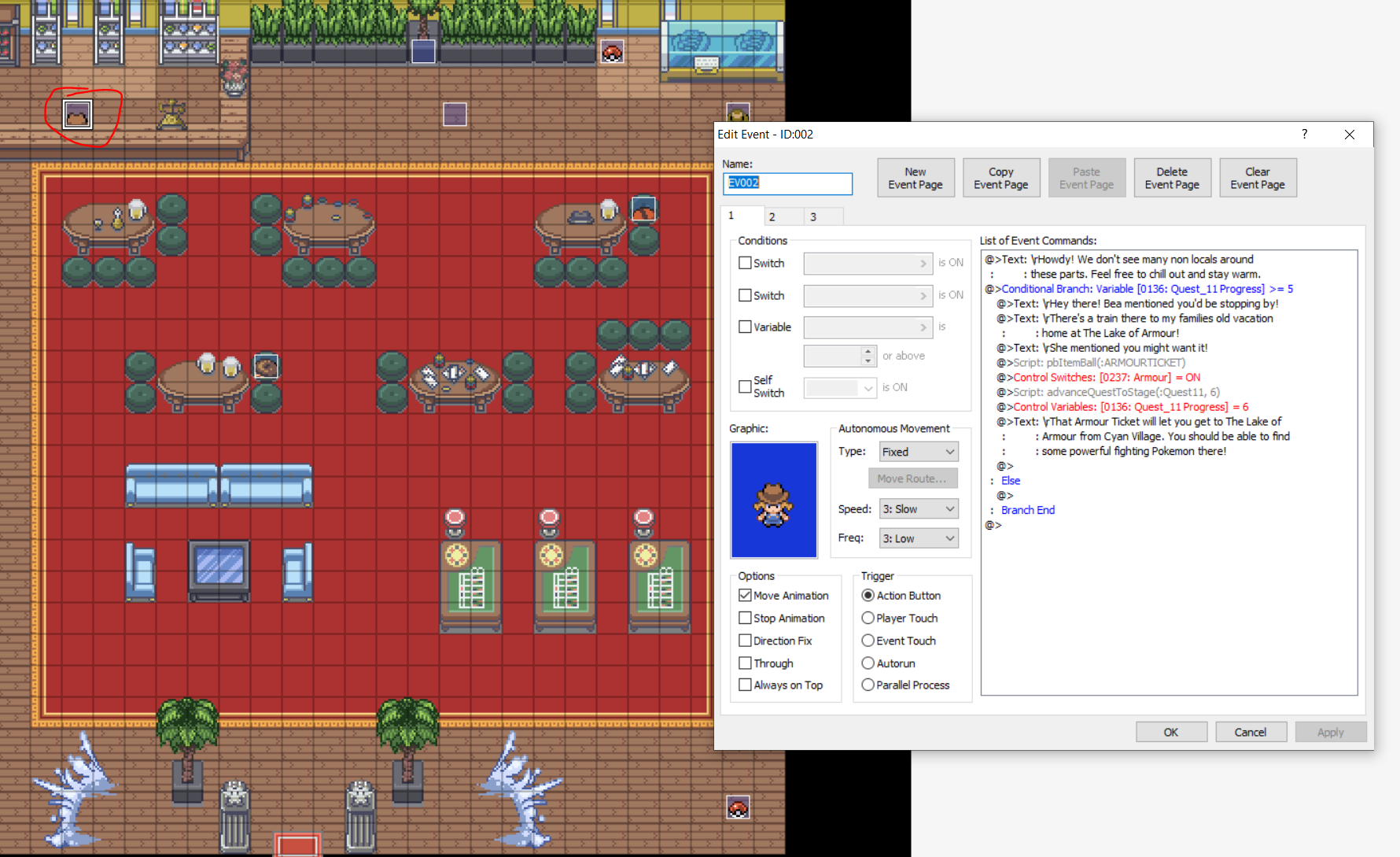The image size is (1400, 857).
Task: Cancel the Edit Event dialog
Action: [1251, 732]
